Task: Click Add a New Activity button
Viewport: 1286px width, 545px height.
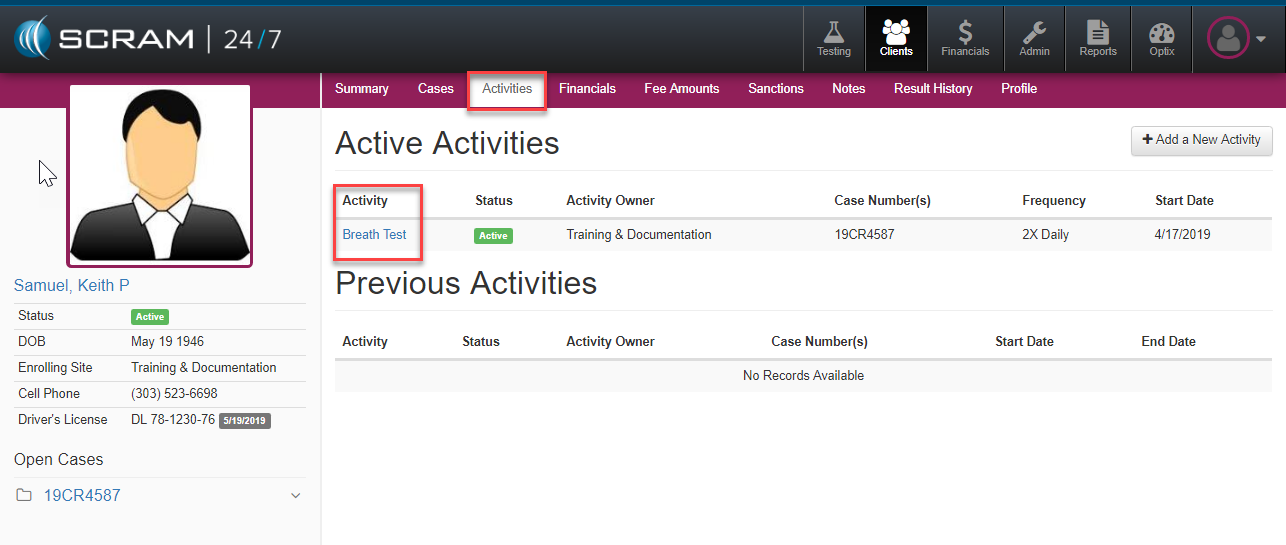Action: click(x=1201, y=140)
